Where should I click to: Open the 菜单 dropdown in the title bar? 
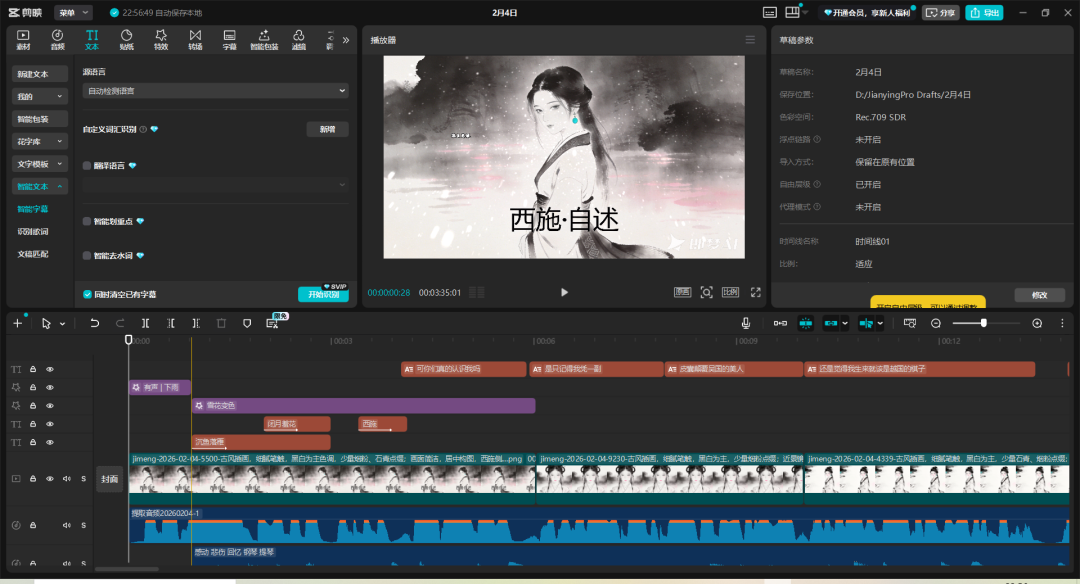[73, 13]
